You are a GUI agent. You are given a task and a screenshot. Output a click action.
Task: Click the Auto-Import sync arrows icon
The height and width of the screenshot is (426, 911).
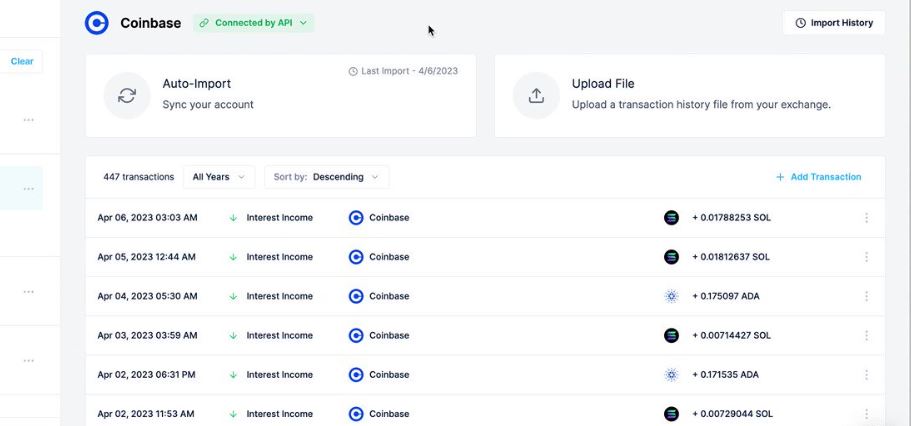[x=127, y=96]
